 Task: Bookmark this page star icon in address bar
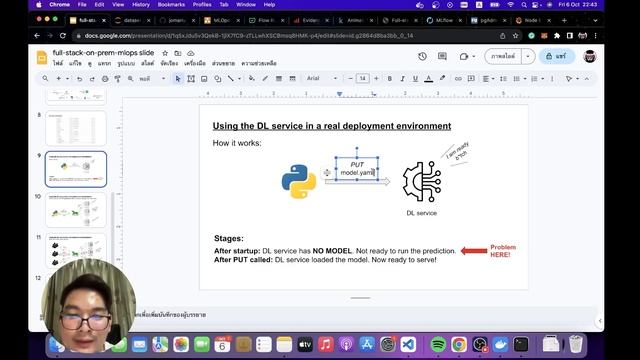click(x=516, y=36)
